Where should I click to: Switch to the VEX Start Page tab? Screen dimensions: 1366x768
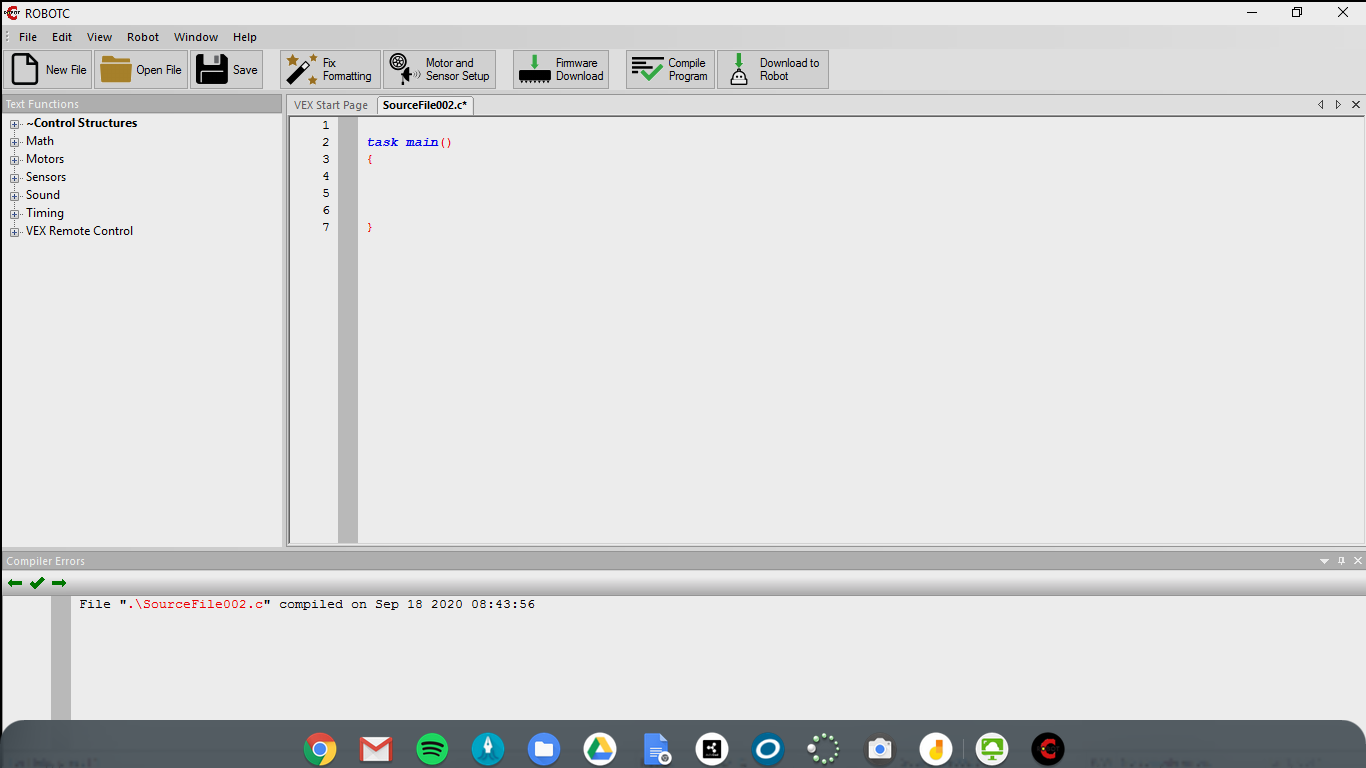[331, 105]
